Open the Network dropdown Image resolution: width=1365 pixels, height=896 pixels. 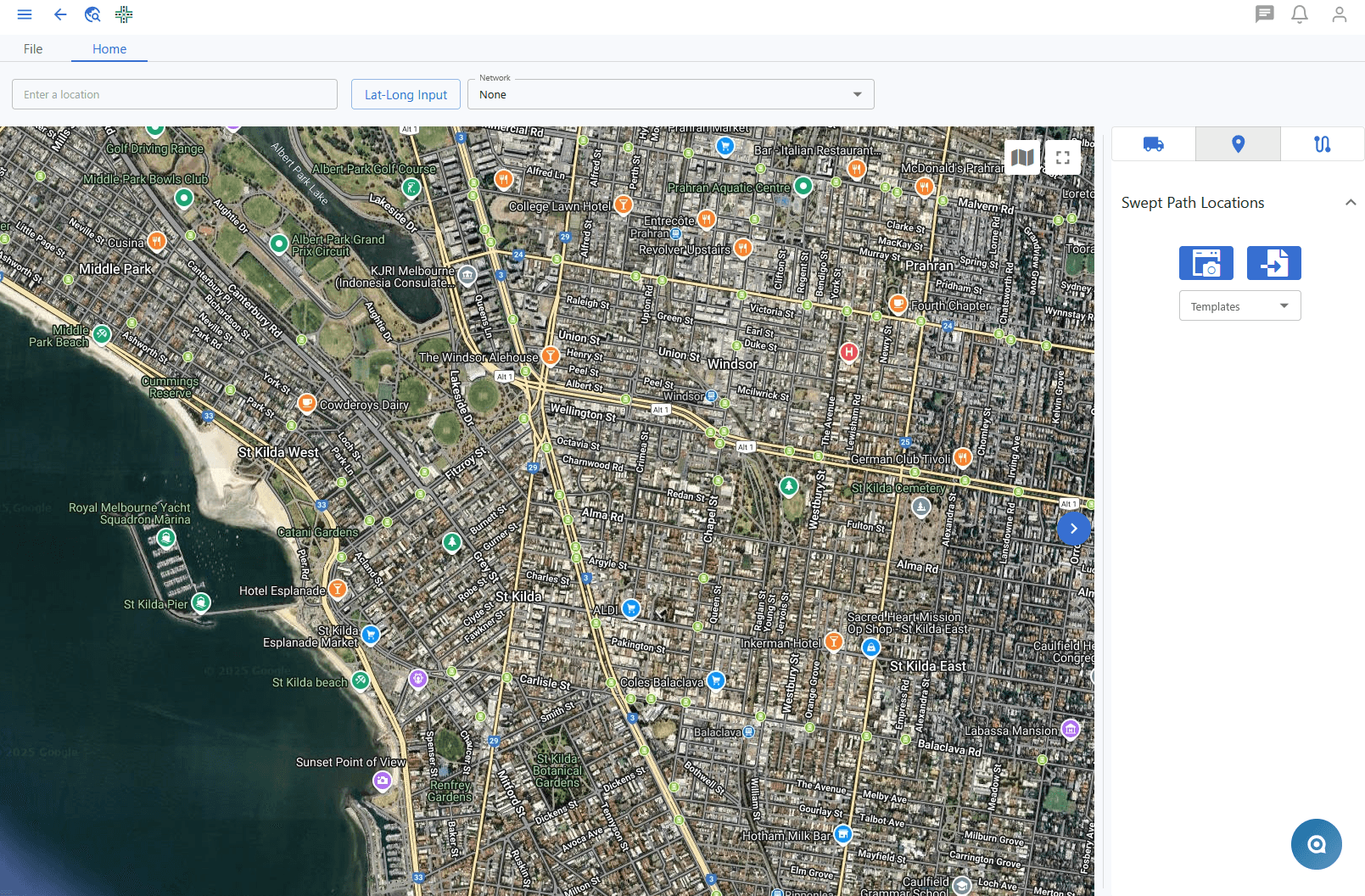pos(670,94)
